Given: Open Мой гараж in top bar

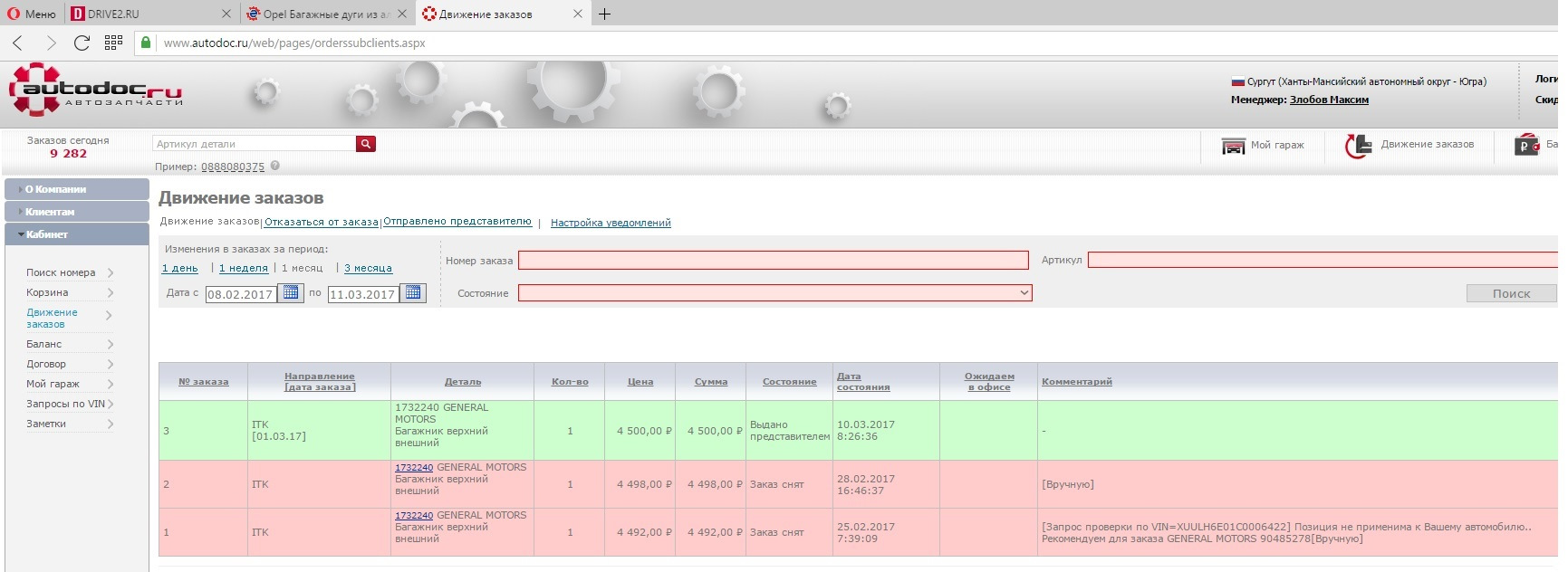Looking at the screenshot, I should (1263, 145).
